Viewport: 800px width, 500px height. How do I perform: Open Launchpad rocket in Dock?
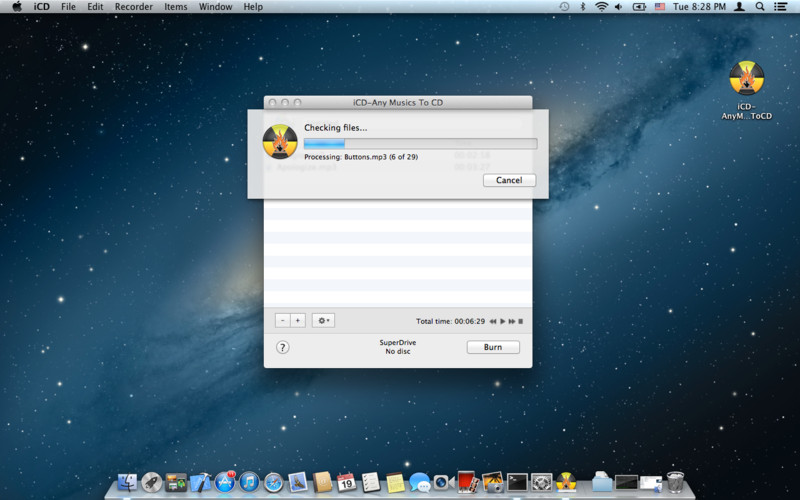152,482
